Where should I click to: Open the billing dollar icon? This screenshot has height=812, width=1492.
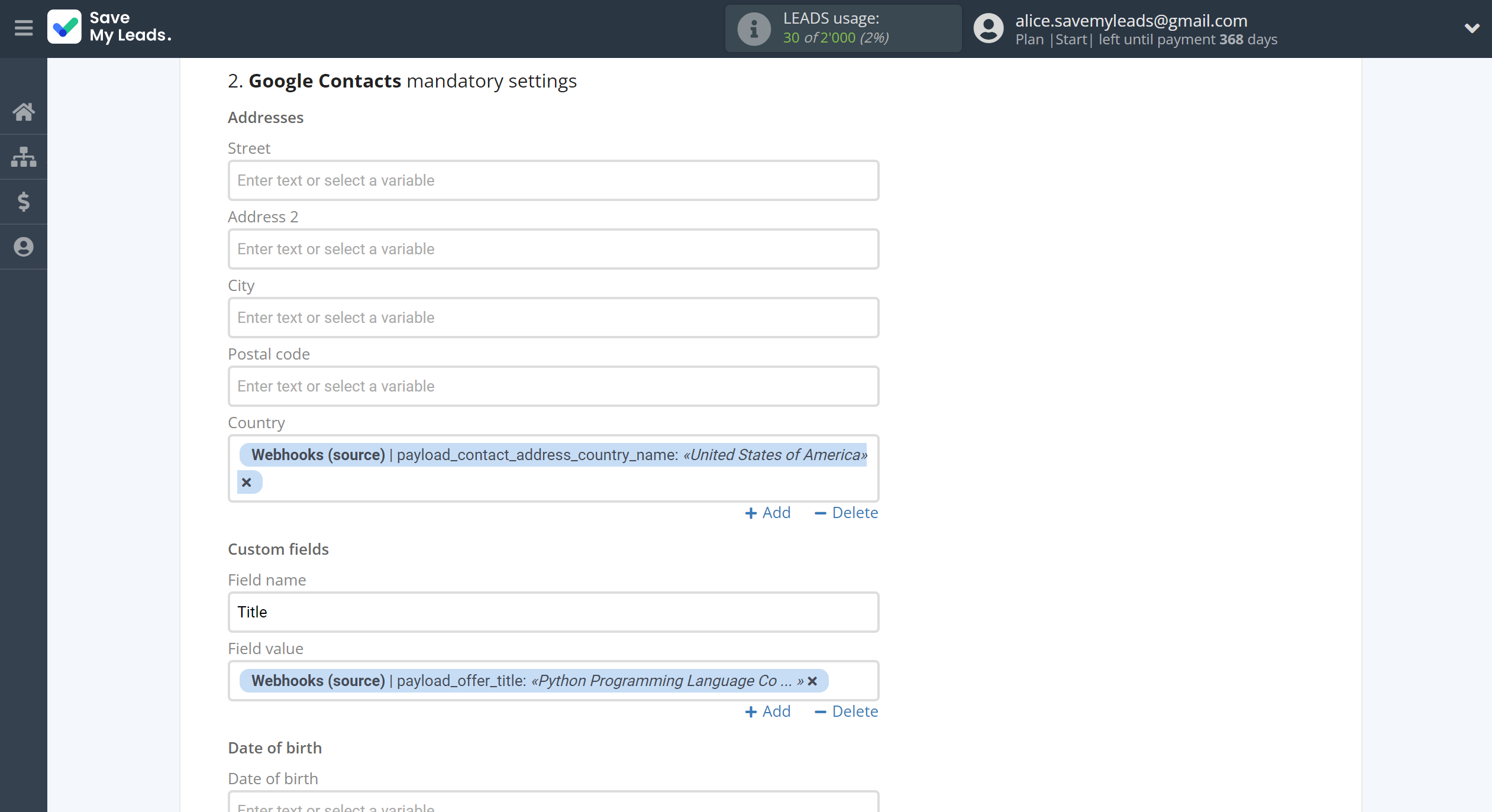click(x=24, y=202)
